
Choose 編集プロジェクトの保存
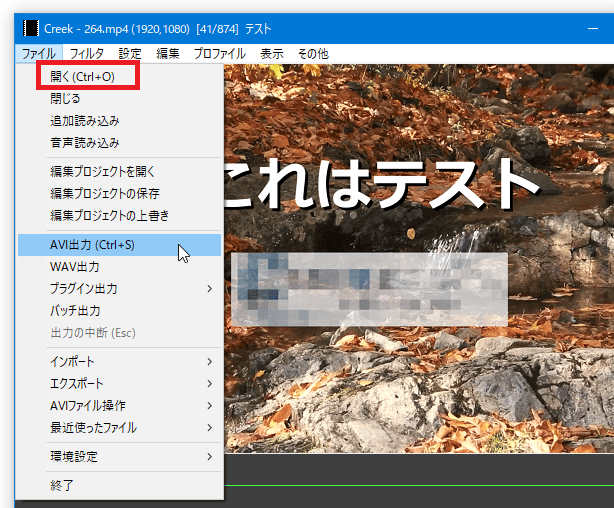tap(119, 193)
